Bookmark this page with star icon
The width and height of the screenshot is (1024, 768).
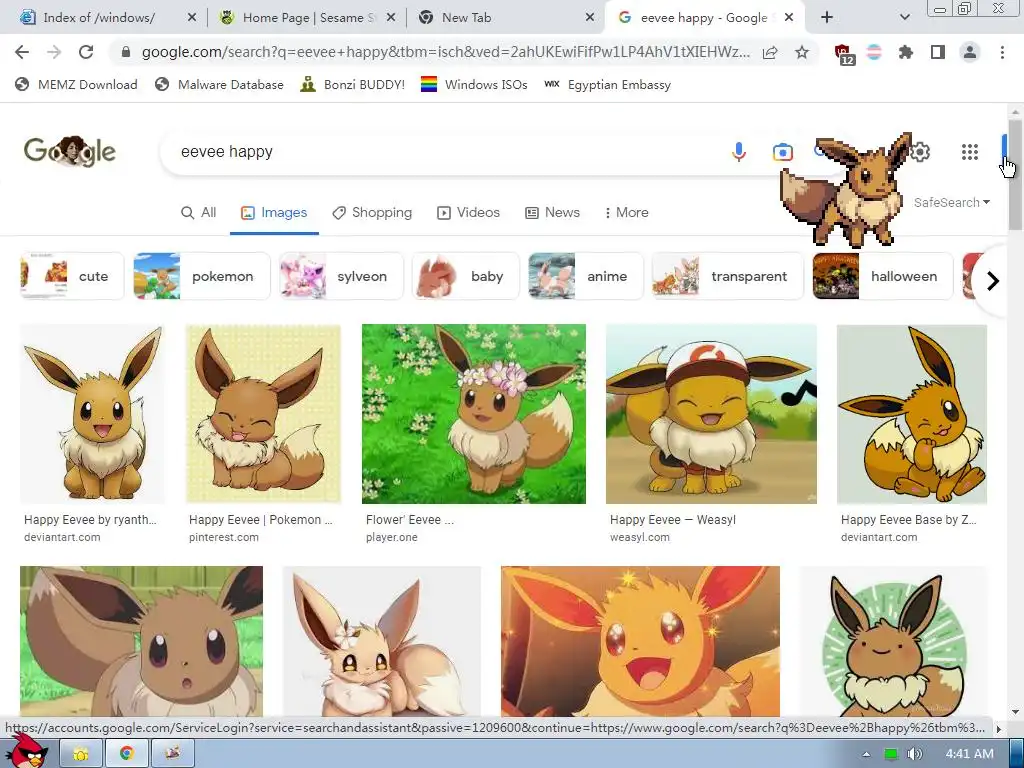pos(802,52)
